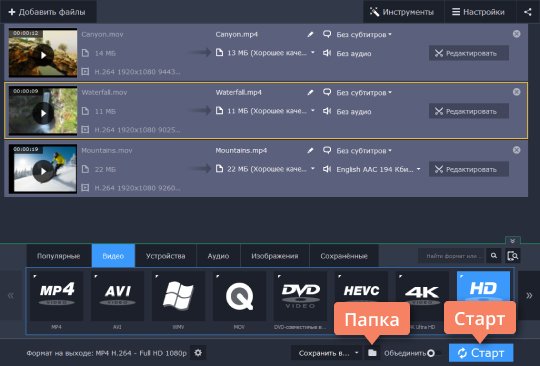Click the share icon in top bar

[x=528, y=12]
